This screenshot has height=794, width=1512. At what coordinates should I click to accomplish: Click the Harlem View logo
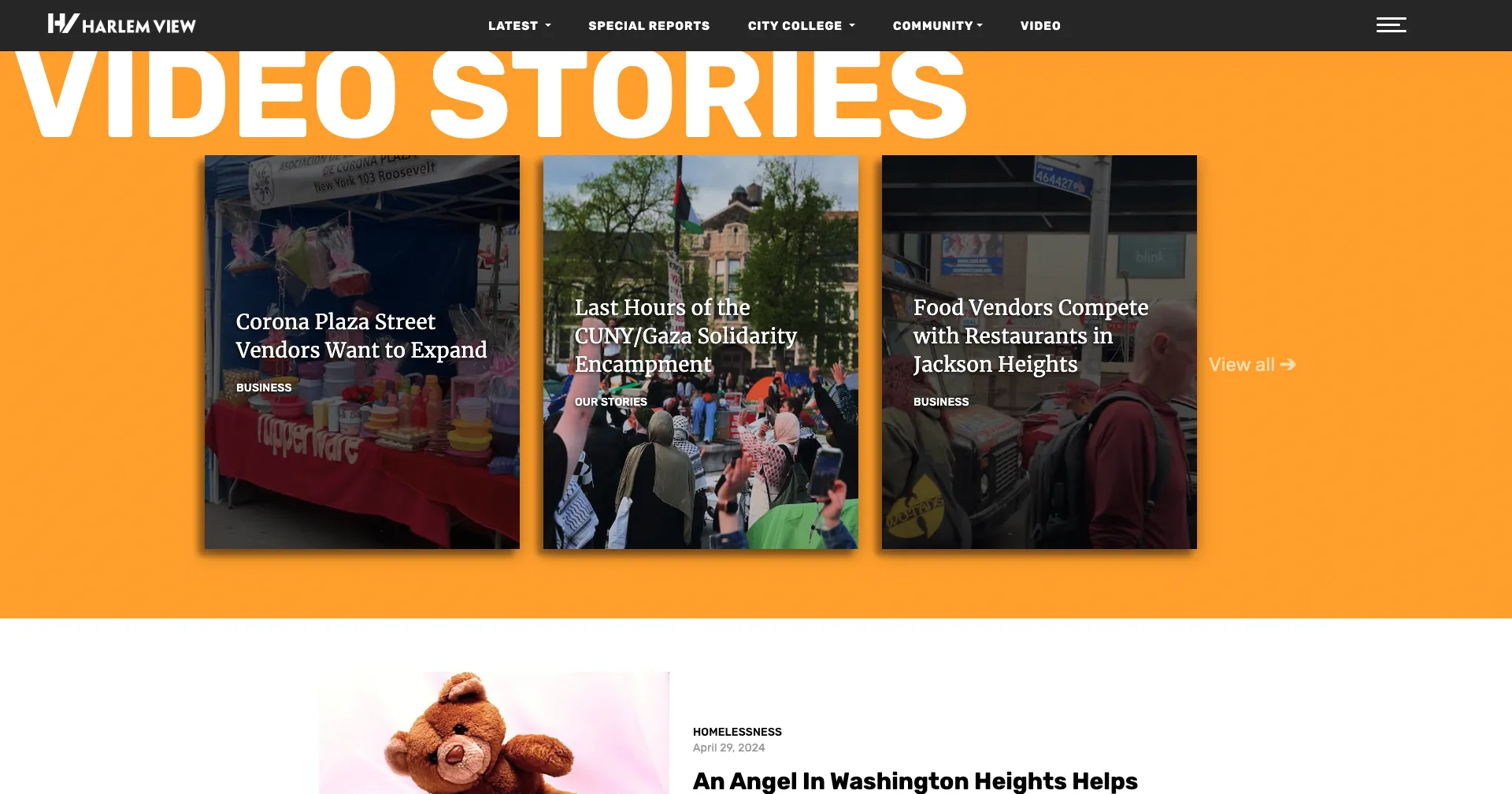click(x=121, y=24)
